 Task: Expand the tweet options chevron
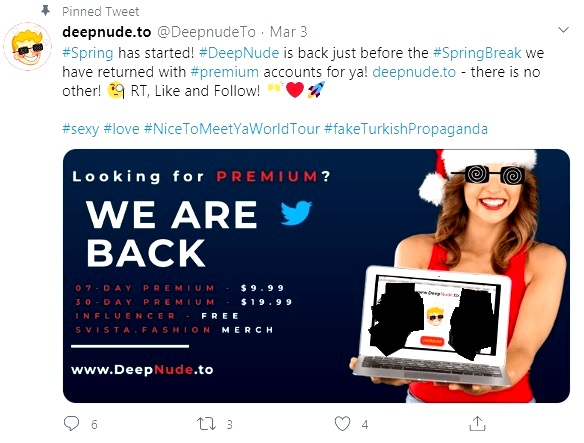pos(564,30)
